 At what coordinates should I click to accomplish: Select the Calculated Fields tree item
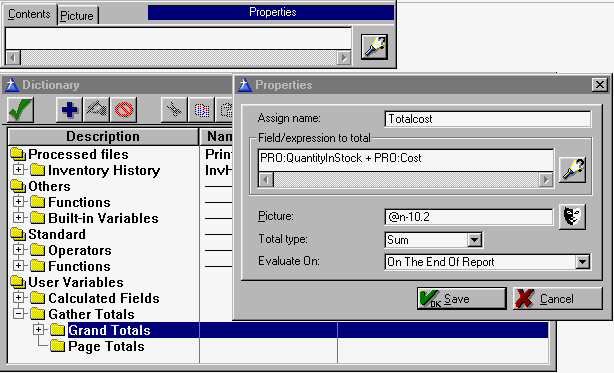tap(104, 298)
